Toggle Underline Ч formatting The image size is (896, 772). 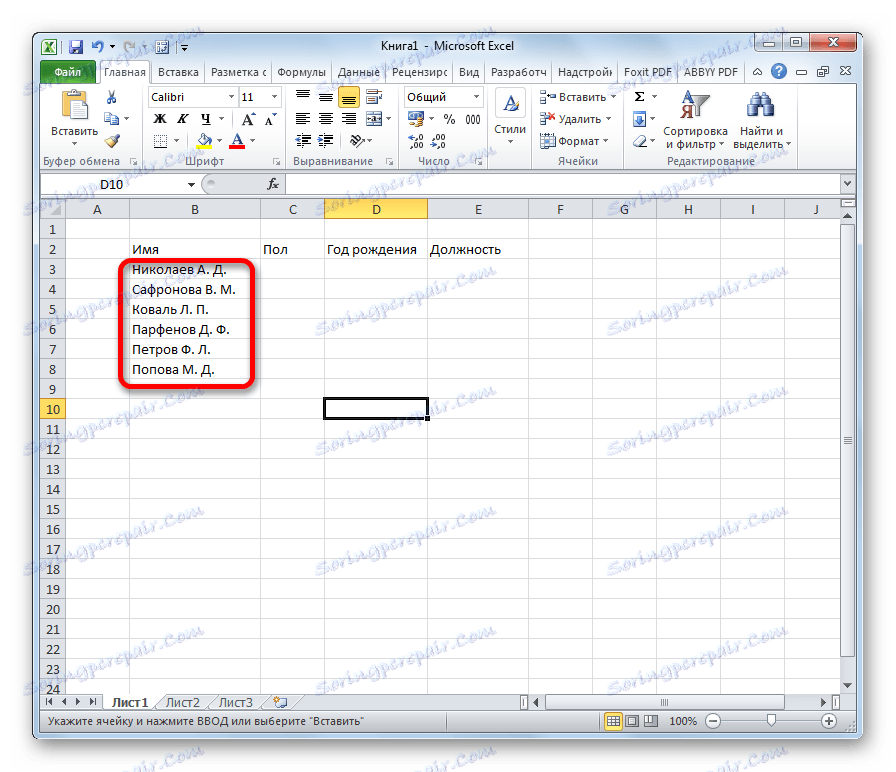point(206,119)
